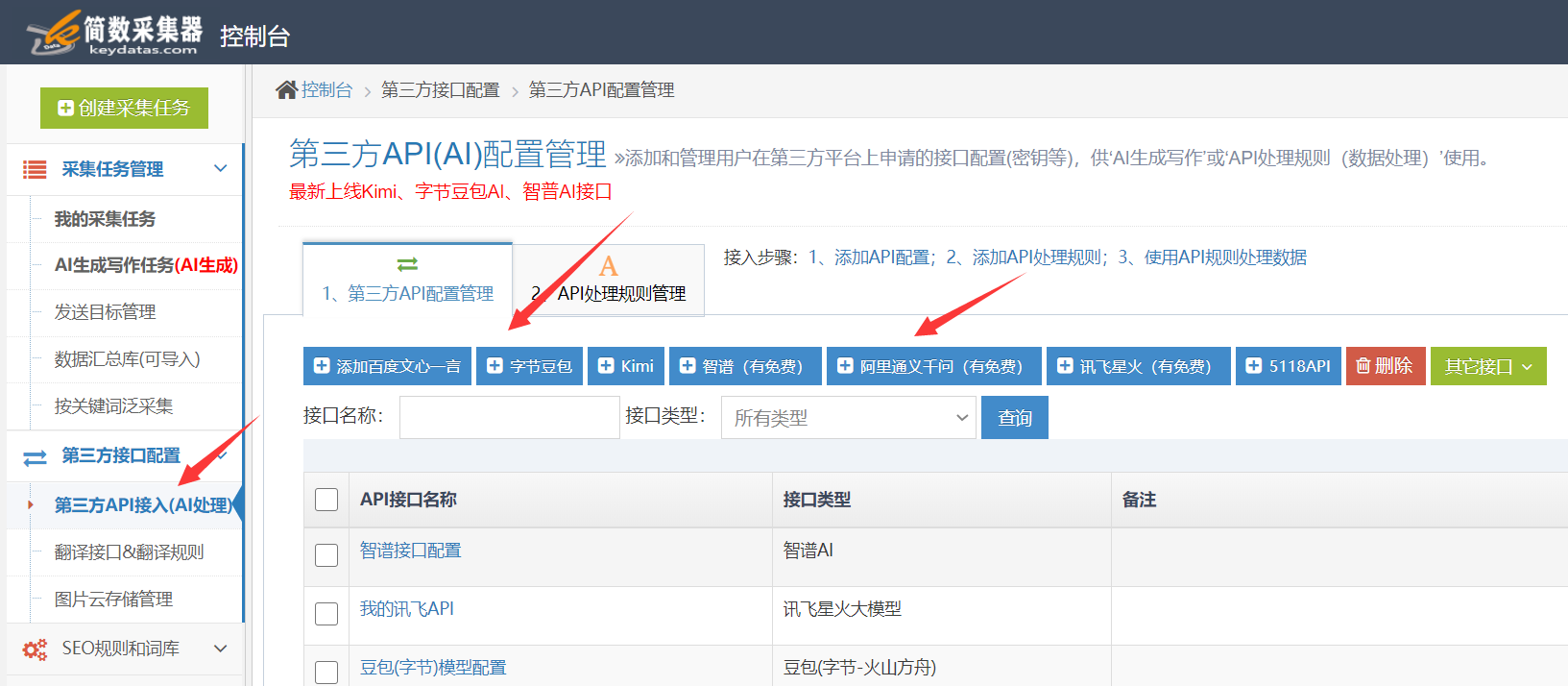This screenshot has height=686, width=1568.
Task: Click the home icon in breadcrumb
Action: tap(286, 89)
